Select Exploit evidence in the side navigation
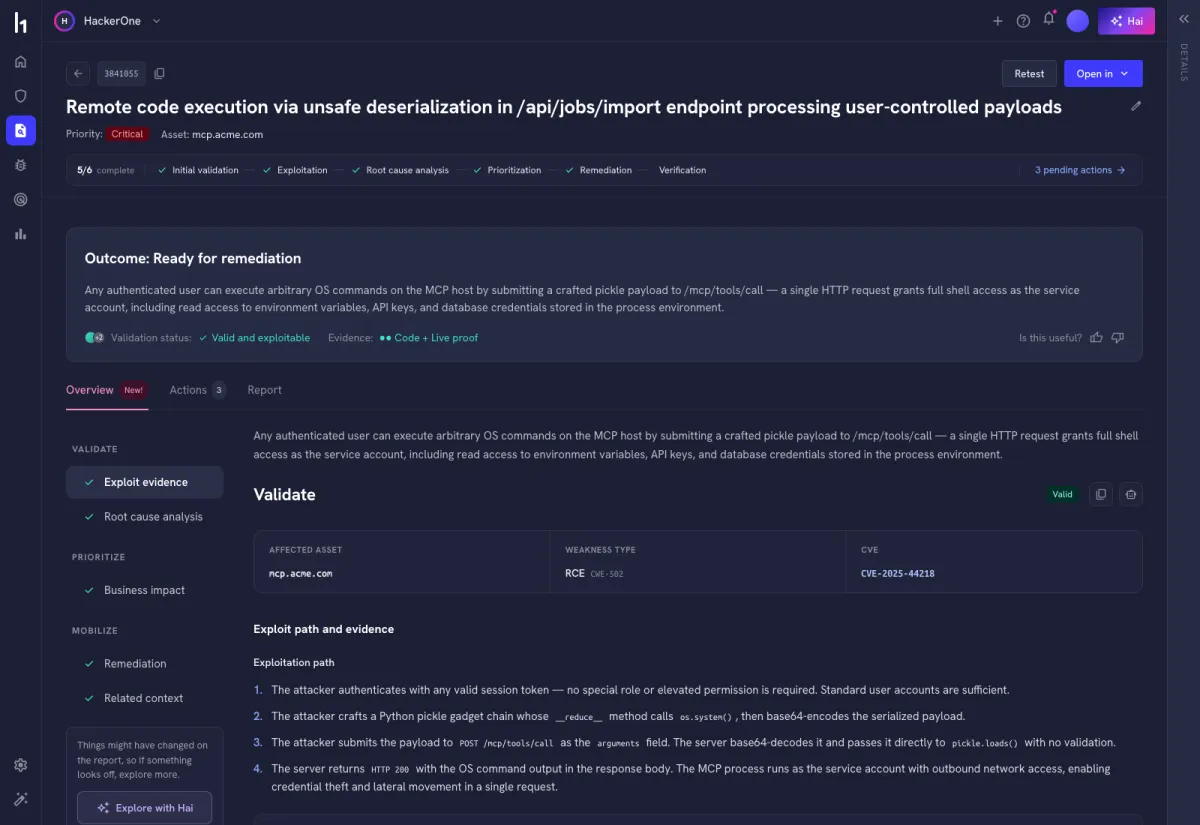The image size is (1200, 825). pyautogui.click(x=144, y=482)
